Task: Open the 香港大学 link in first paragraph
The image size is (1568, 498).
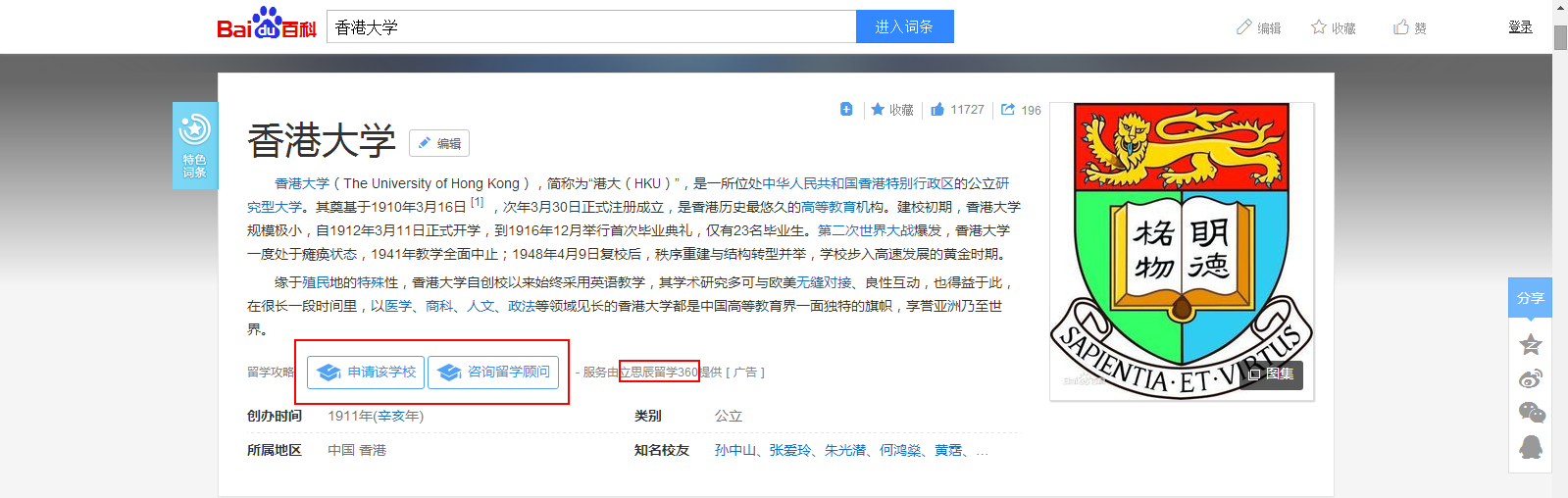Action: (x=302, y=183)
